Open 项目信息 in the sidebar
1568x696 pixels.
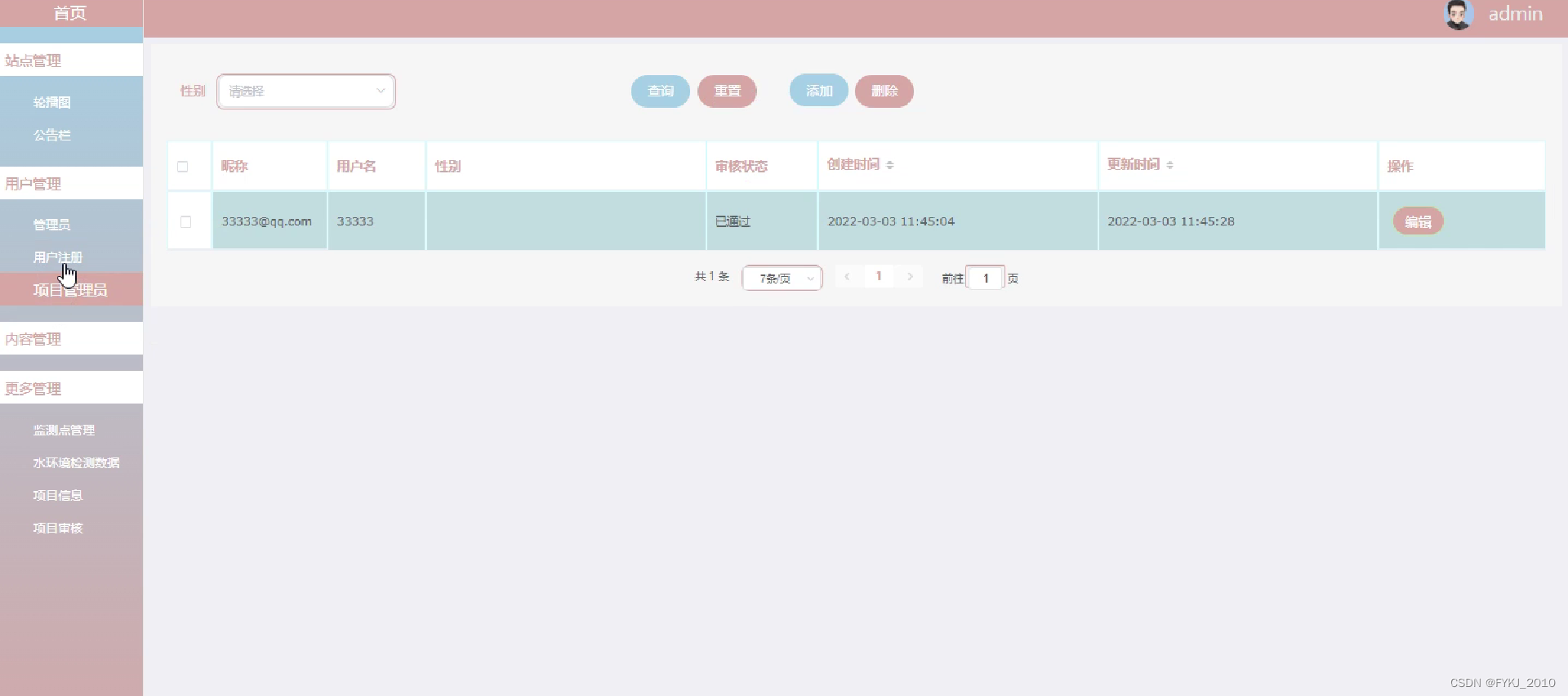57,496
